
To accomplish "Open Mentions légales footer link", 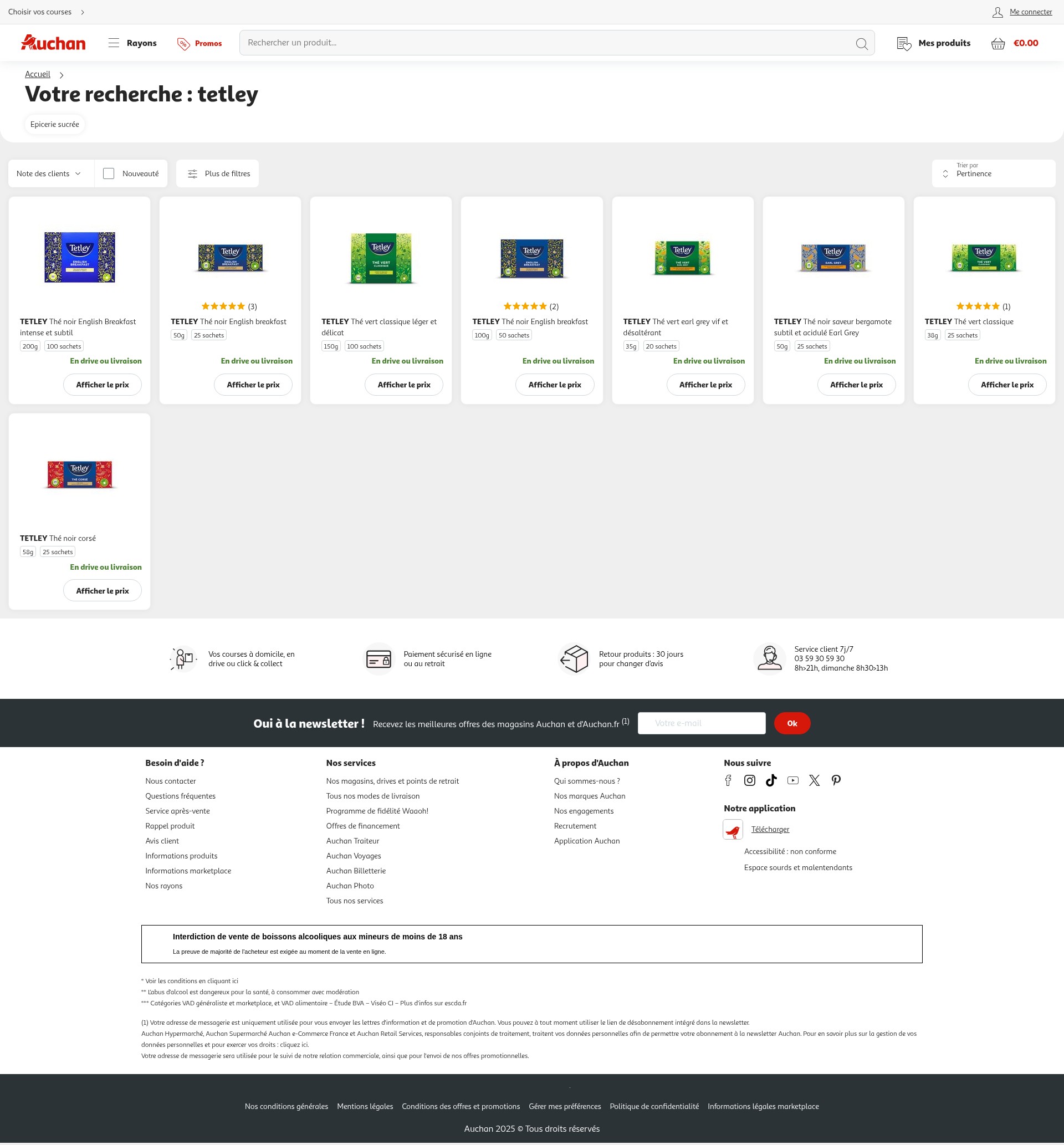I will (365, 1106).
